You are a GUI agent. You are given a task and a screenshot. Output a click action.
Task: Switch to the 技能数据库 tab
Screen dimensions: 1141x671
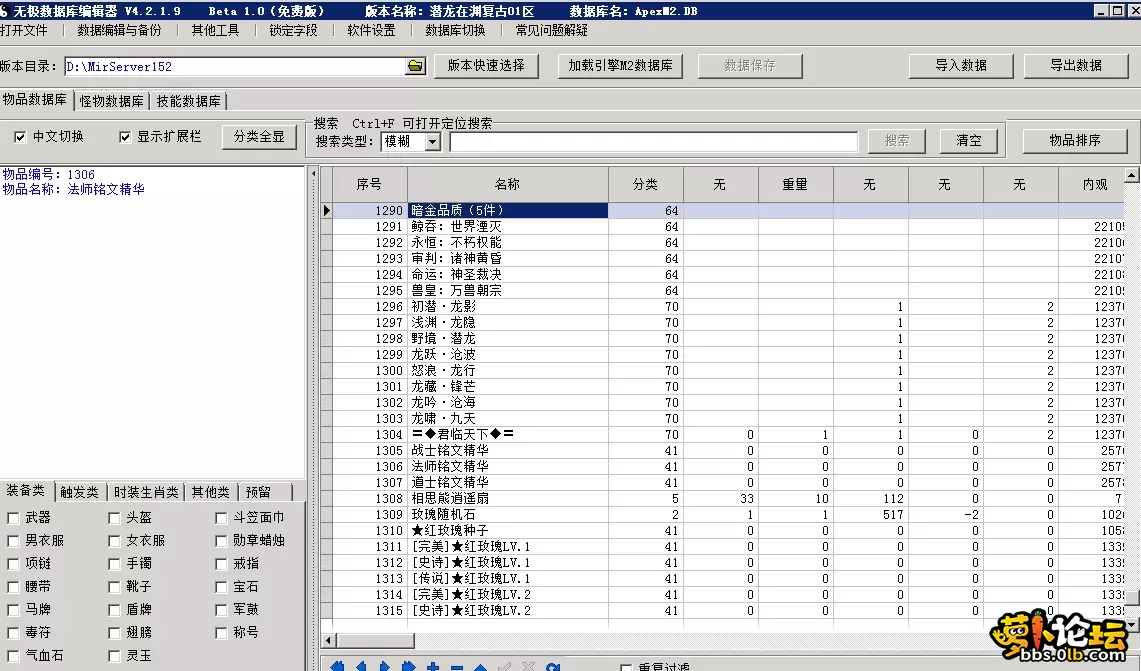tap(188, 101)
